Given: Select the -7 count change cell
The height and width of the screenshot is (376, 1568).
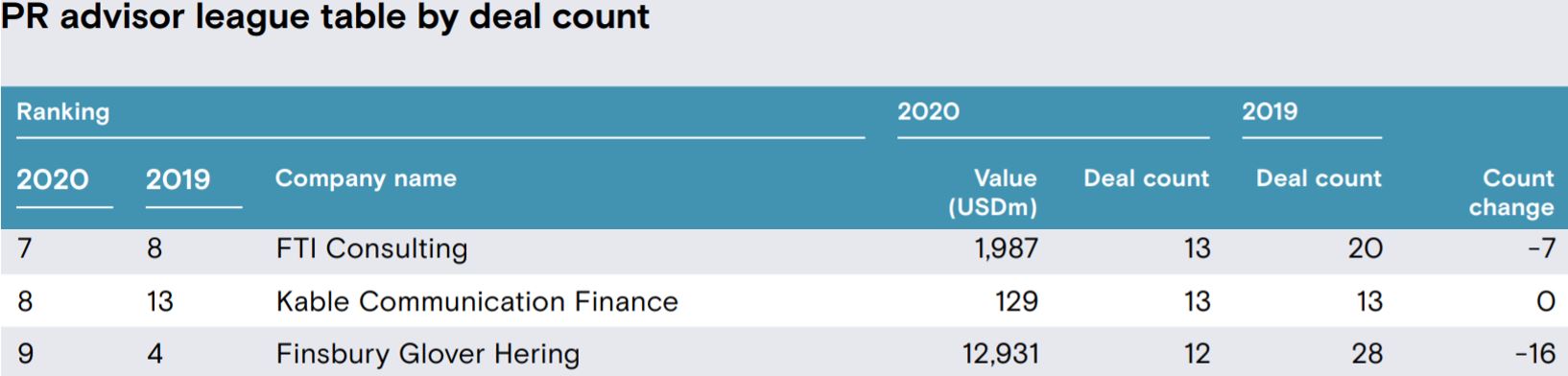Looking at the screenshot, I should (1542, 249).
